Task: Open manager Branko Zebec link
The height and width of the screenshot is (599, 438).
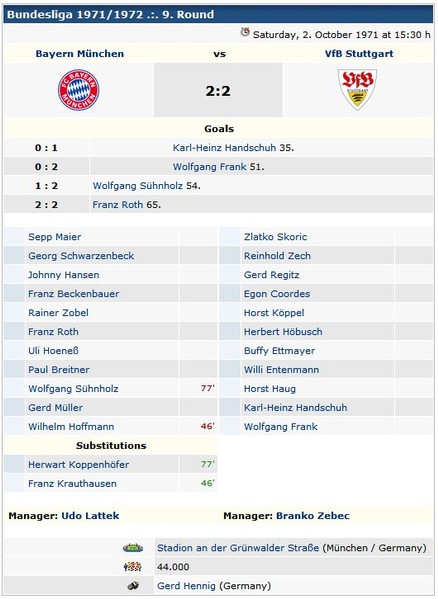Action: point(313,516)
